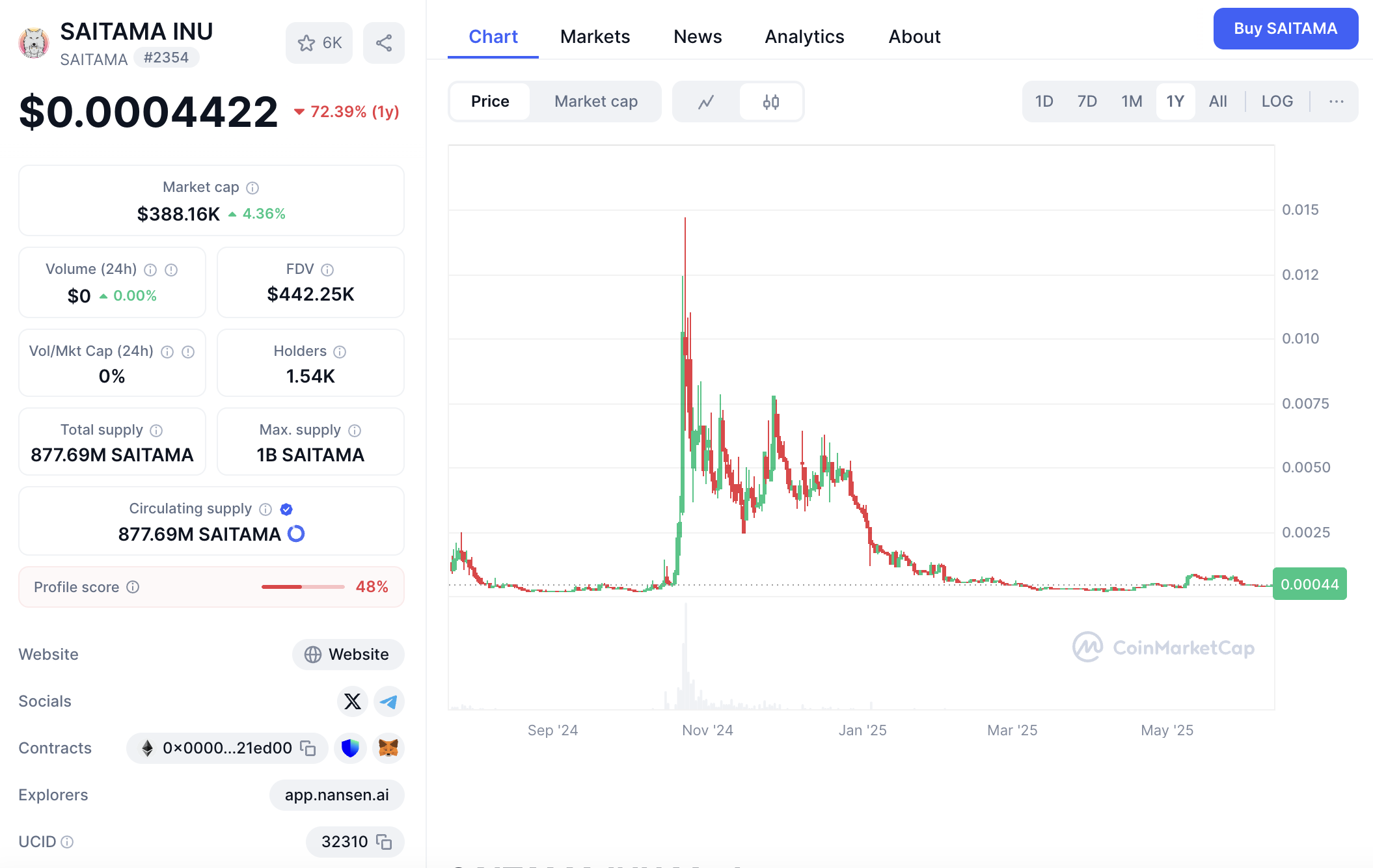
Task: Open UCID info icon
Action: click(x=67, y=842)
